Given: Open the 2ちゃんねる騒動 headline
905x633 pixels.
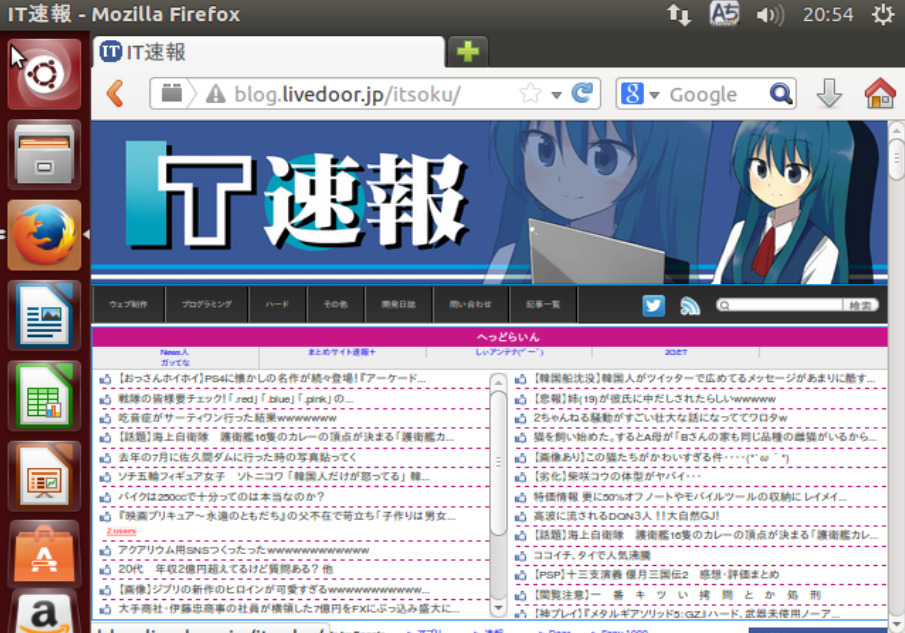Looking at the screenshot, I should [x=660, y=418].
